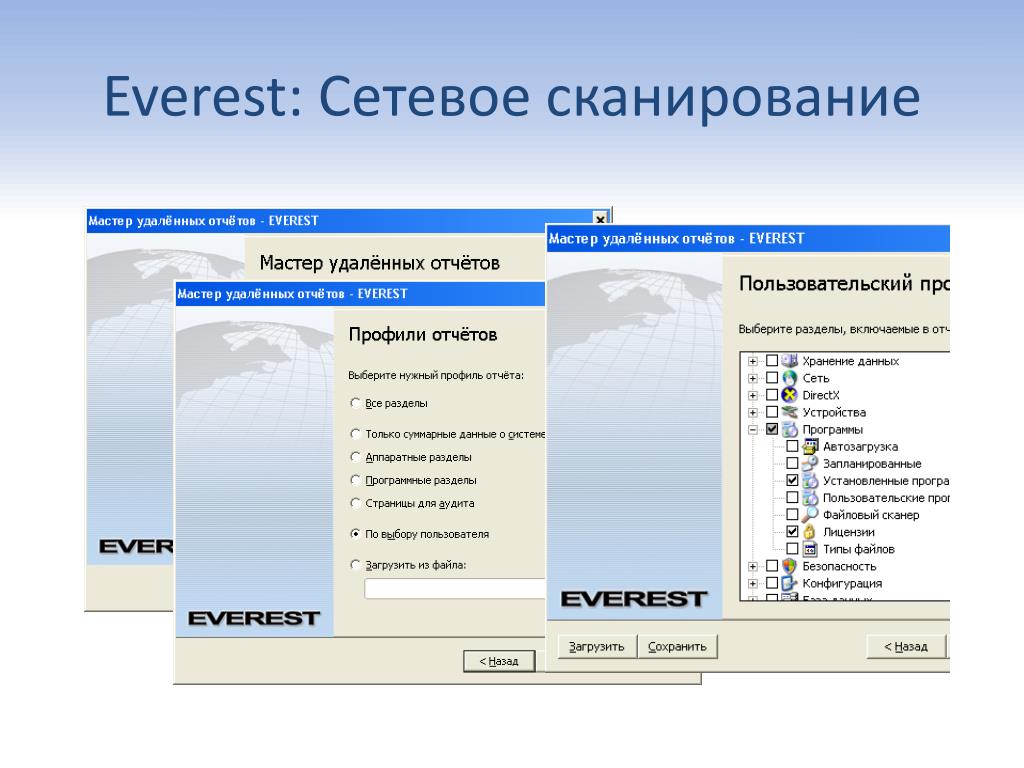The image size is (1024, 768).
Task: Select the Все разделы radio button
Action: (355, 403)
